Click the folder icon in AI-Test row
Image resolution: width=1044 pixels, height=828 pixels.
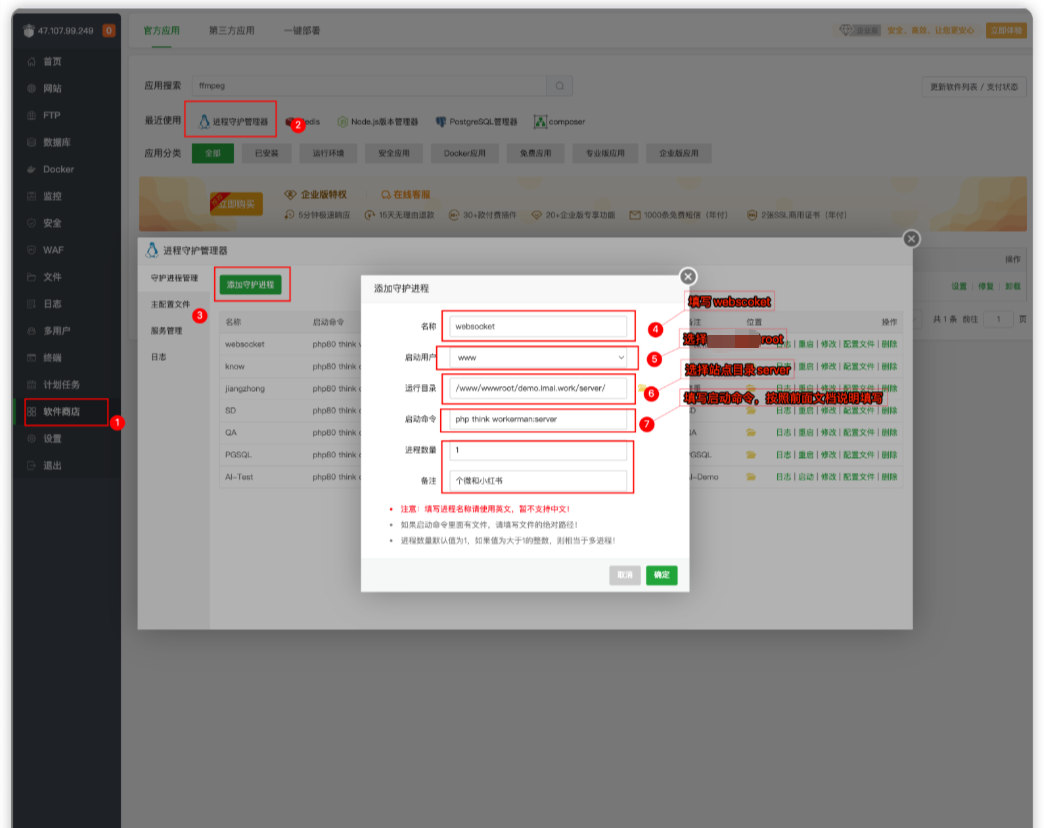click(x=751, y=477)
